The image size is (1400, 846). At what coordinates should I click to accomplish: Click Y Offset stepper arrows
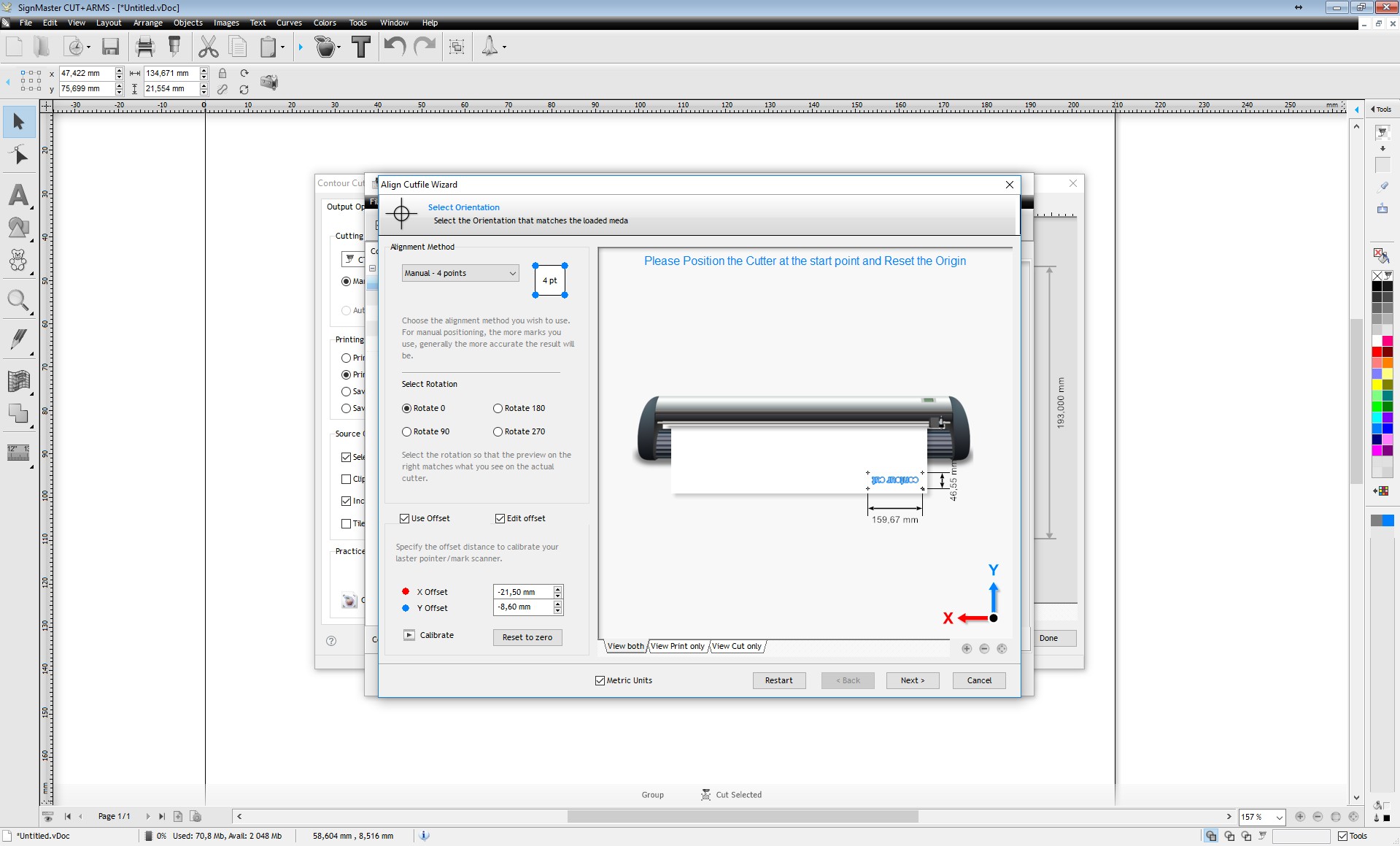(558, 607)
